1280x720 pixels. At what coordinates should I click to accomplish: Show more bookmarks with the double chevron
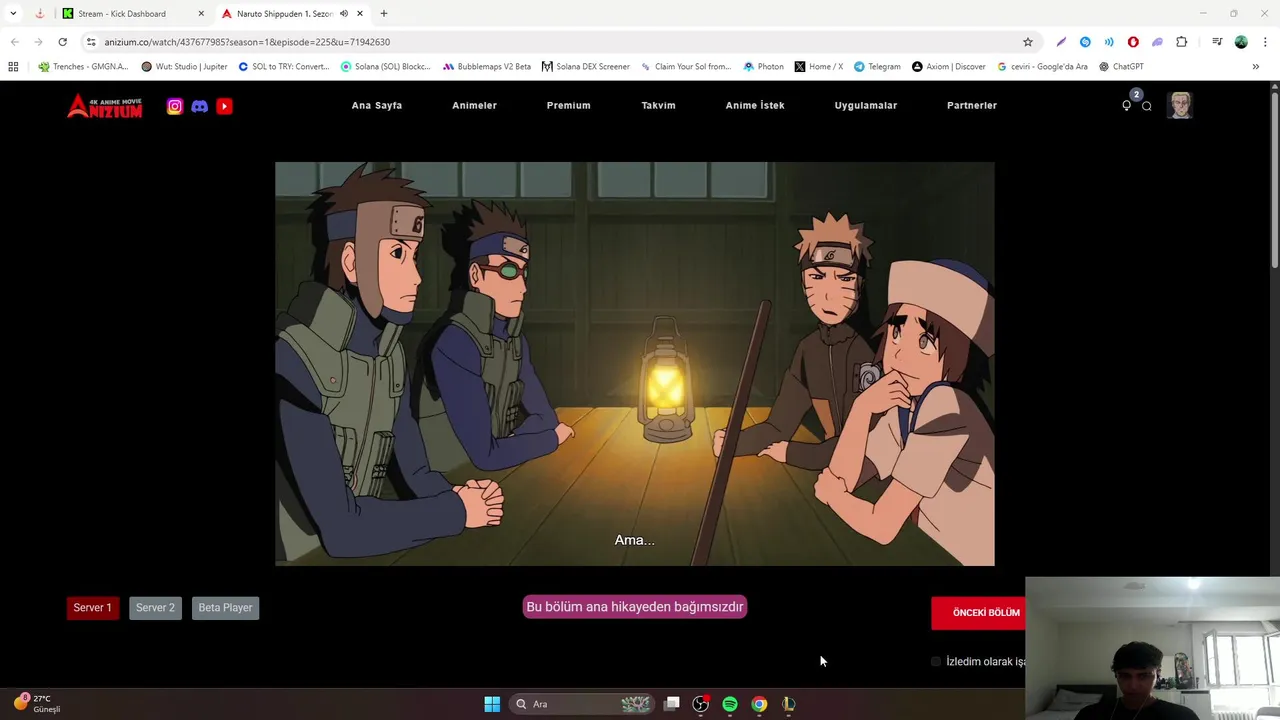pyautogui.click(x=1256, y=67)
